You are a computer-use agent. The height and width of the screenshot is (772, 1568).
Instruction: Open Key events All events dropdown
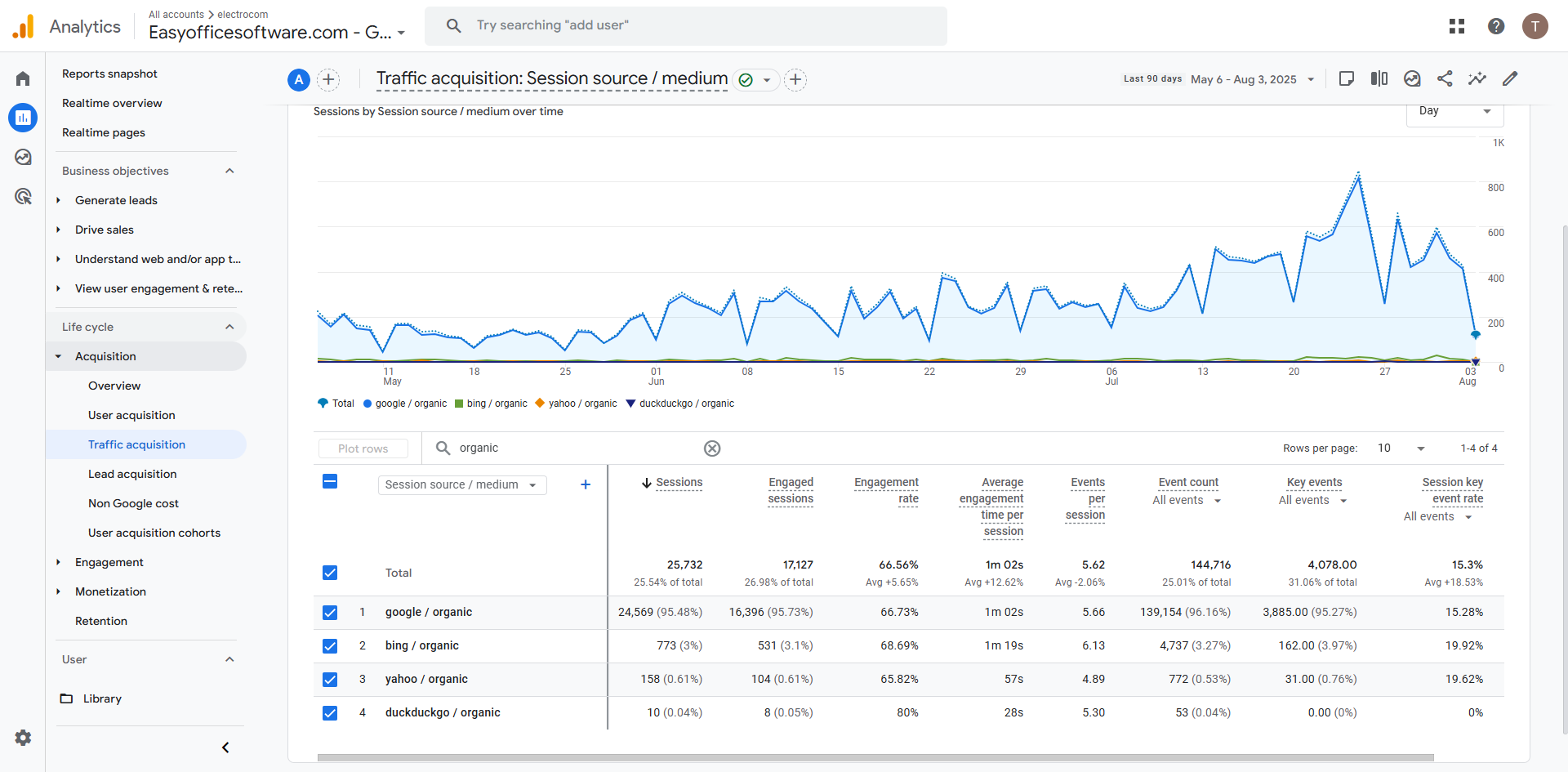point(1312,500)
